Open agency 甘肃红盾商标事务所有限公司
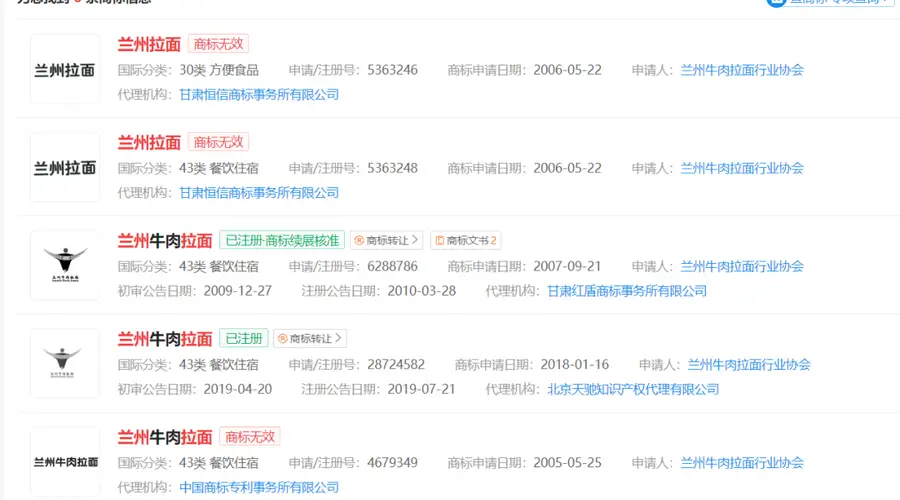This screenshot has height=500, width=900. (x=627, y=291)
